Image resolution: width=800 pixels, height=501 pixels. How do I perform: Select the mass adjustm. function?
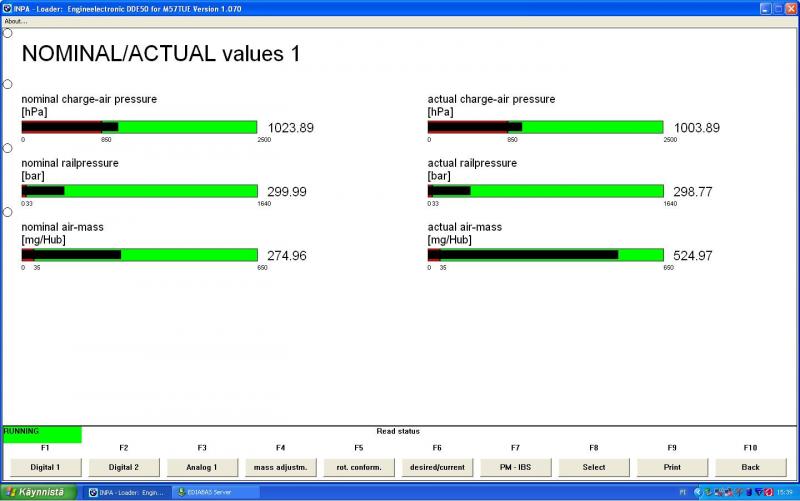click(x=280, y=467)
